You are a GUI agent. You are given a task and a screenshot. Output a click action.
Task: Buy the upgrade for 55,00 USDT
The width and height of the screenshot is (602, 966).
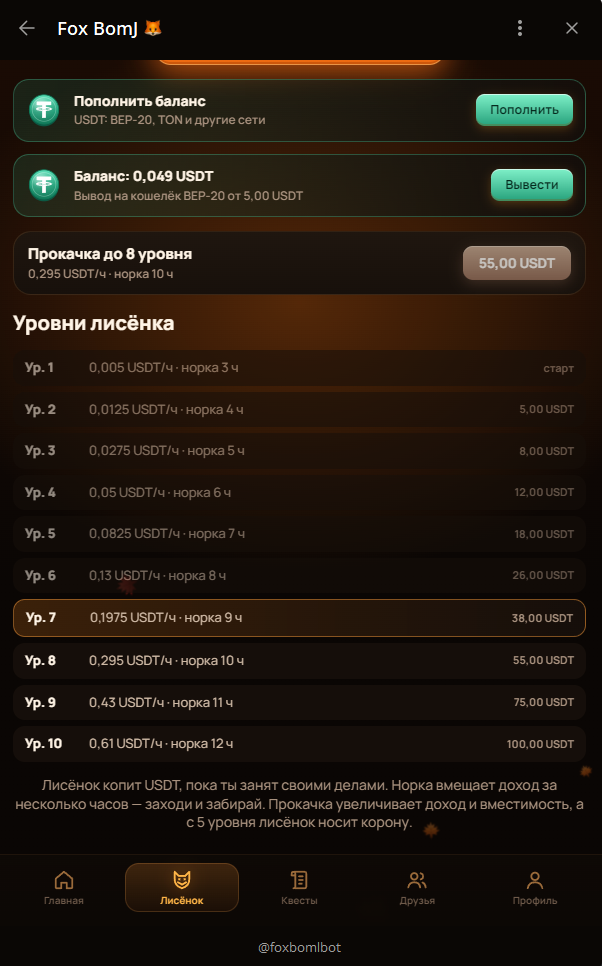516,263
